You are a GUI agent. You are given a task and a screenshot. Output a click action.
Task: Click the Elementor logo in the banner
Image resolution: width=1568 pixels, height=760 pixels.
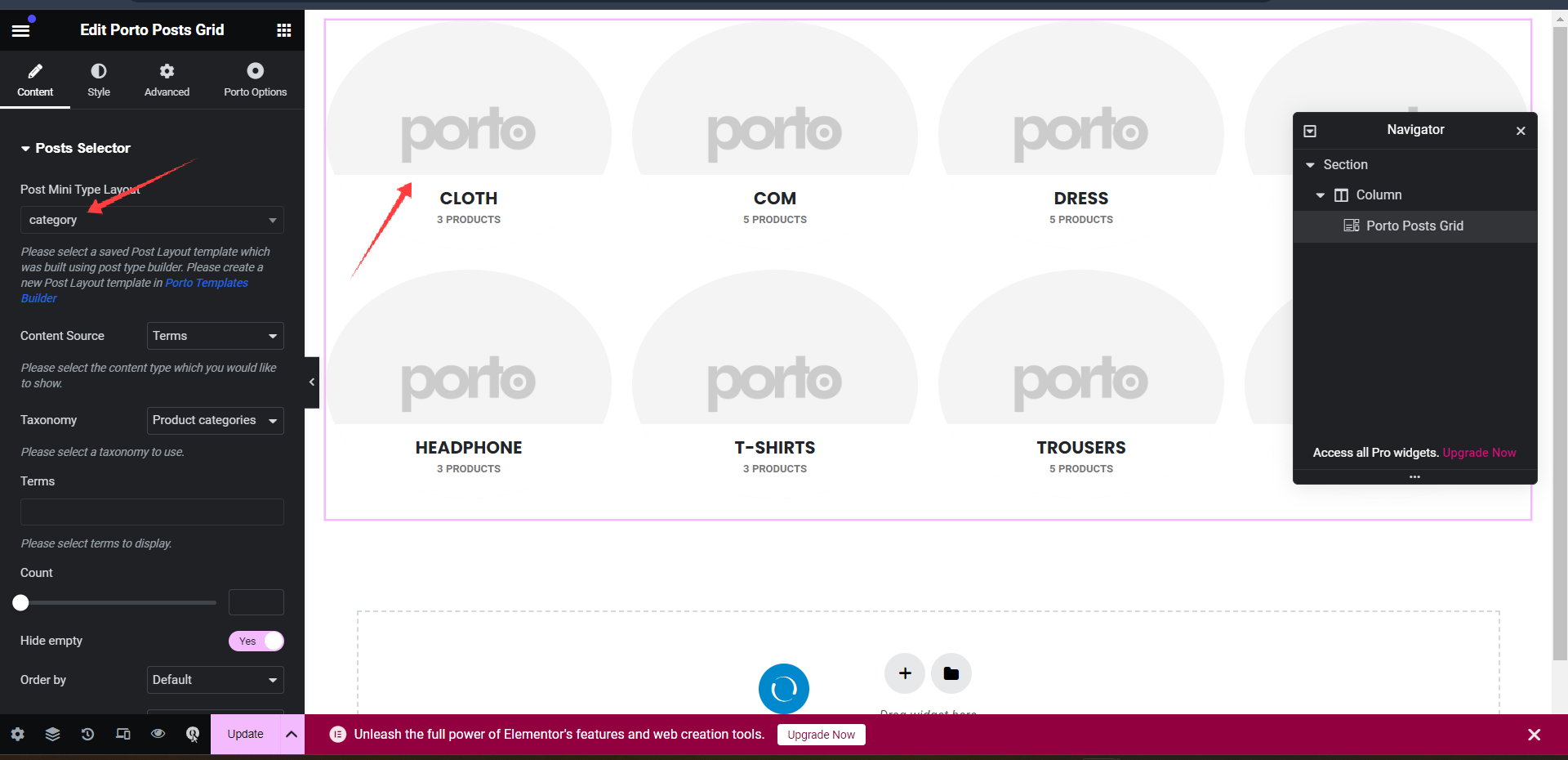337,735
